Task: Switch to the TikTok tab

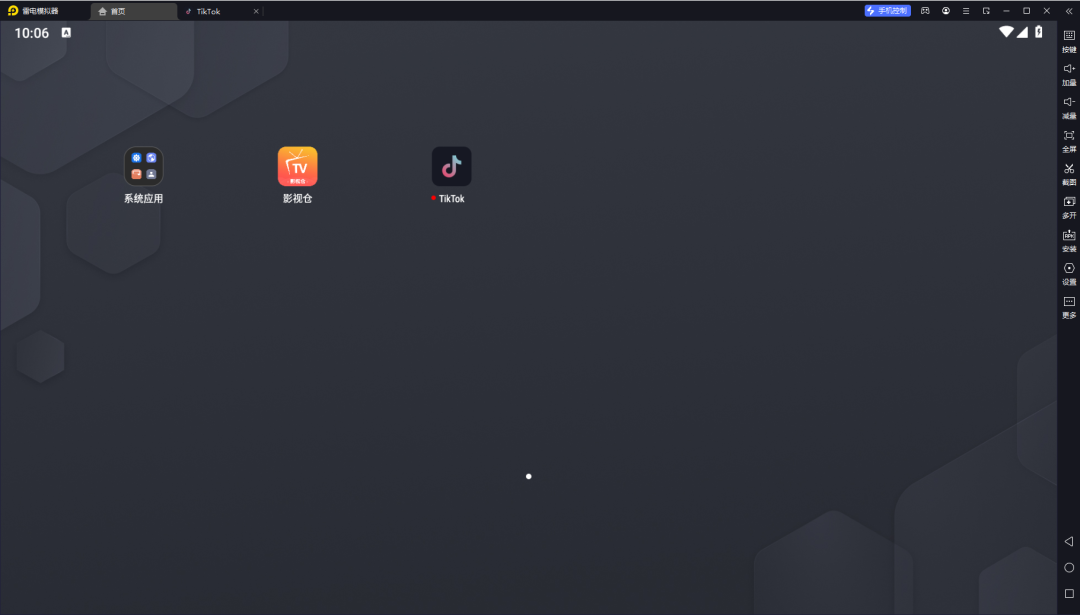Action: pyautogui.click(x=208, y=11)
